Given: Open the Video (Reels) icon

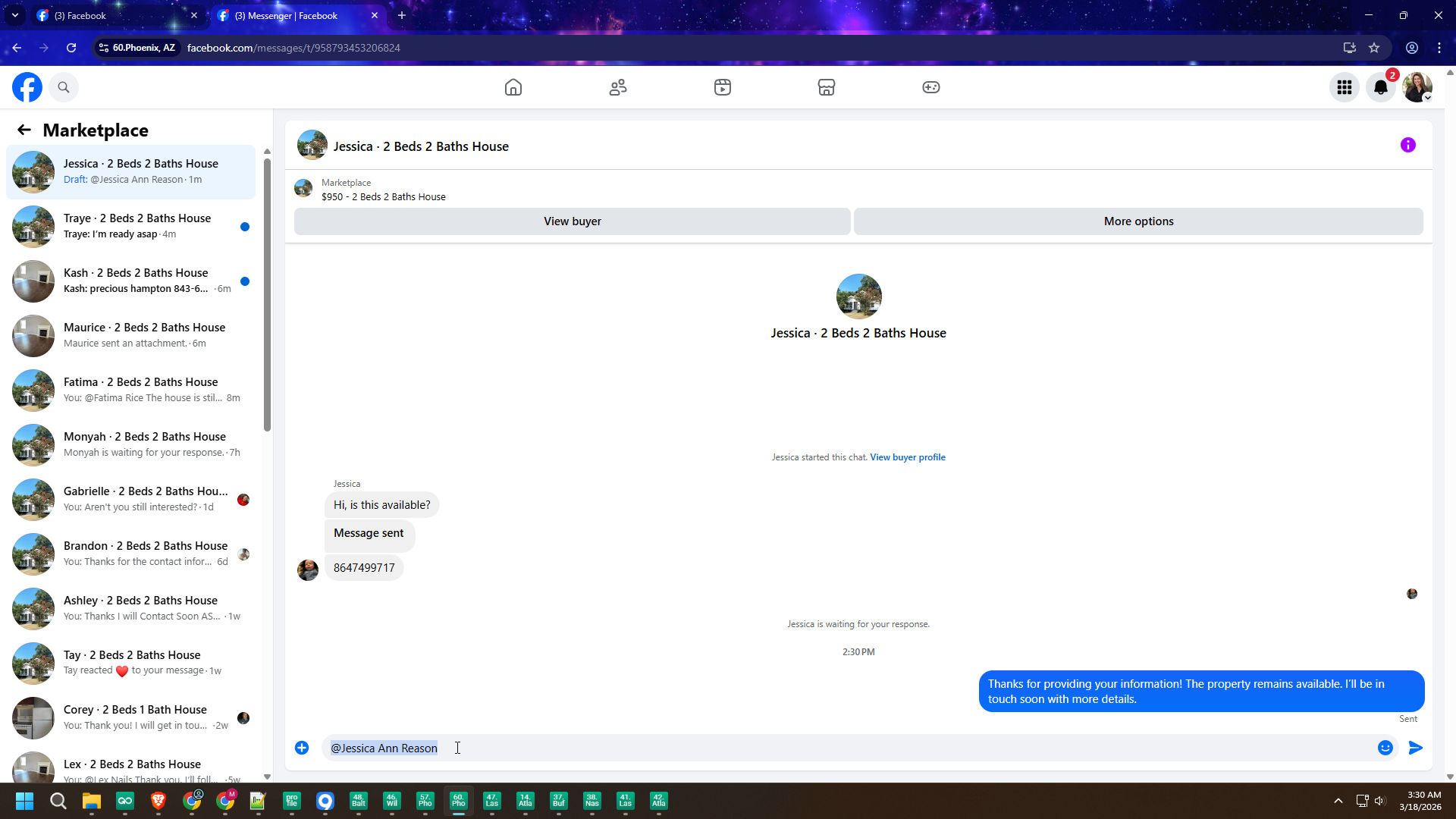Looking at the screenshot, I should tap(723, 87).
